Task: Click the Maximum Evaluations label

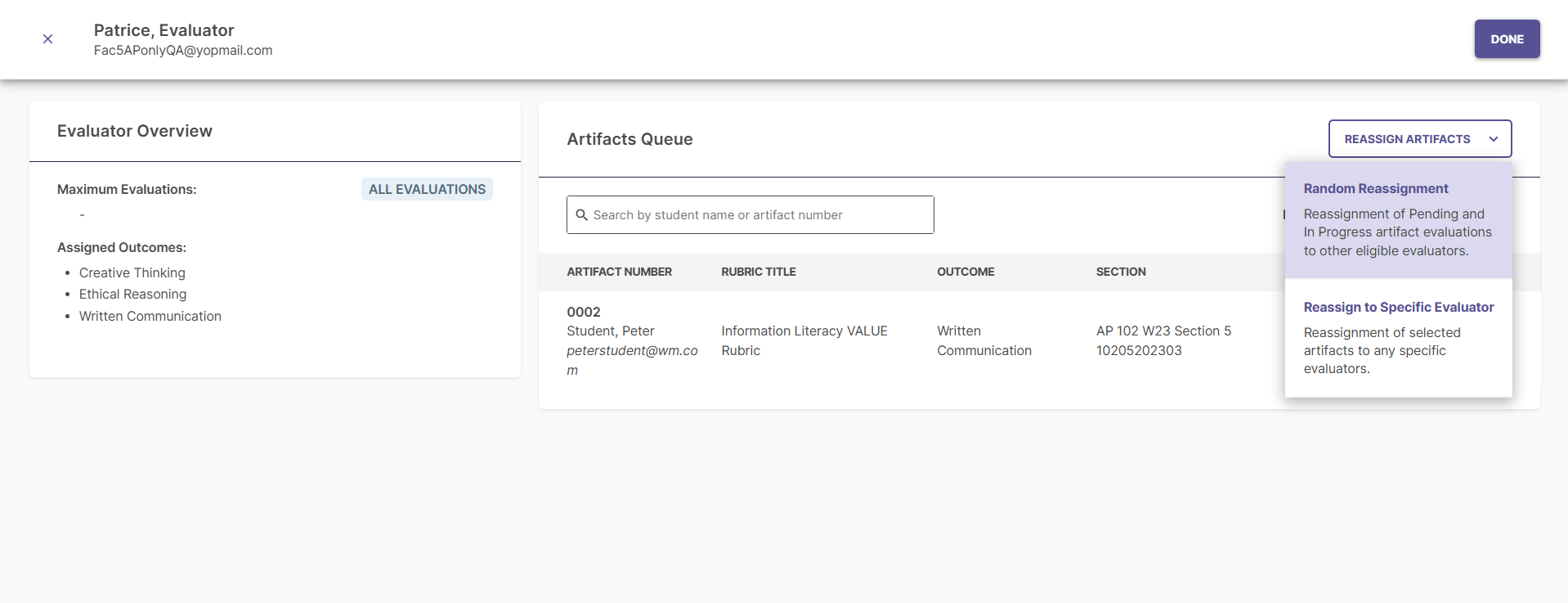Action: coord(127,189)
